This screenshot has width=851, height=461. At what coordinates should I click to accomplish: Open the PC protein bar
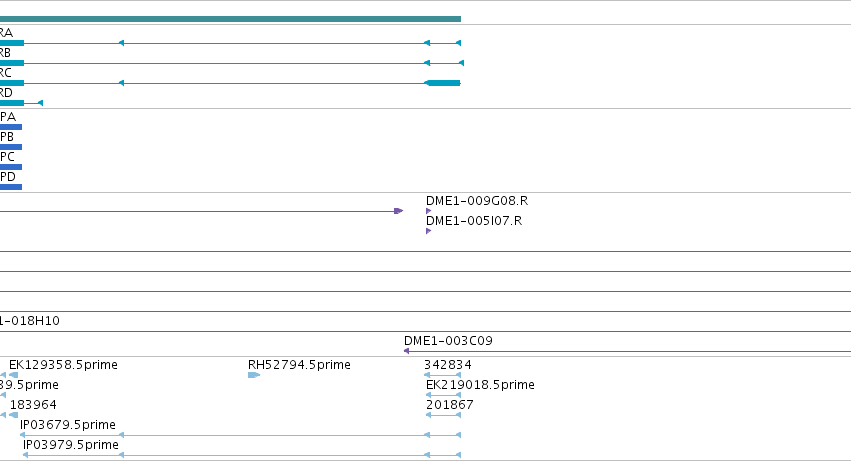click(x=11, y=167)
